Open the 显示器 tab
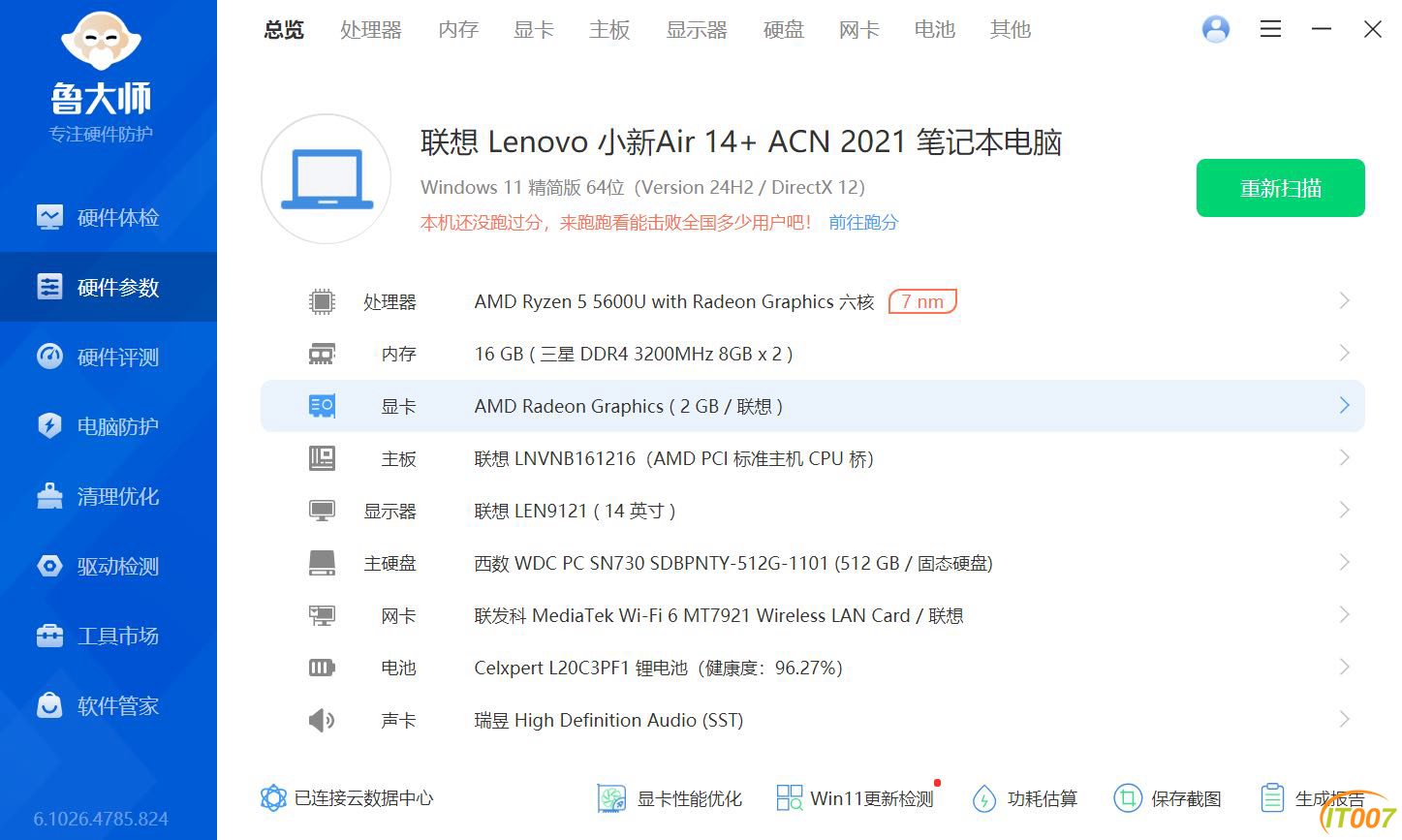Screen dimensions: 1402x840 pos(697,30)
